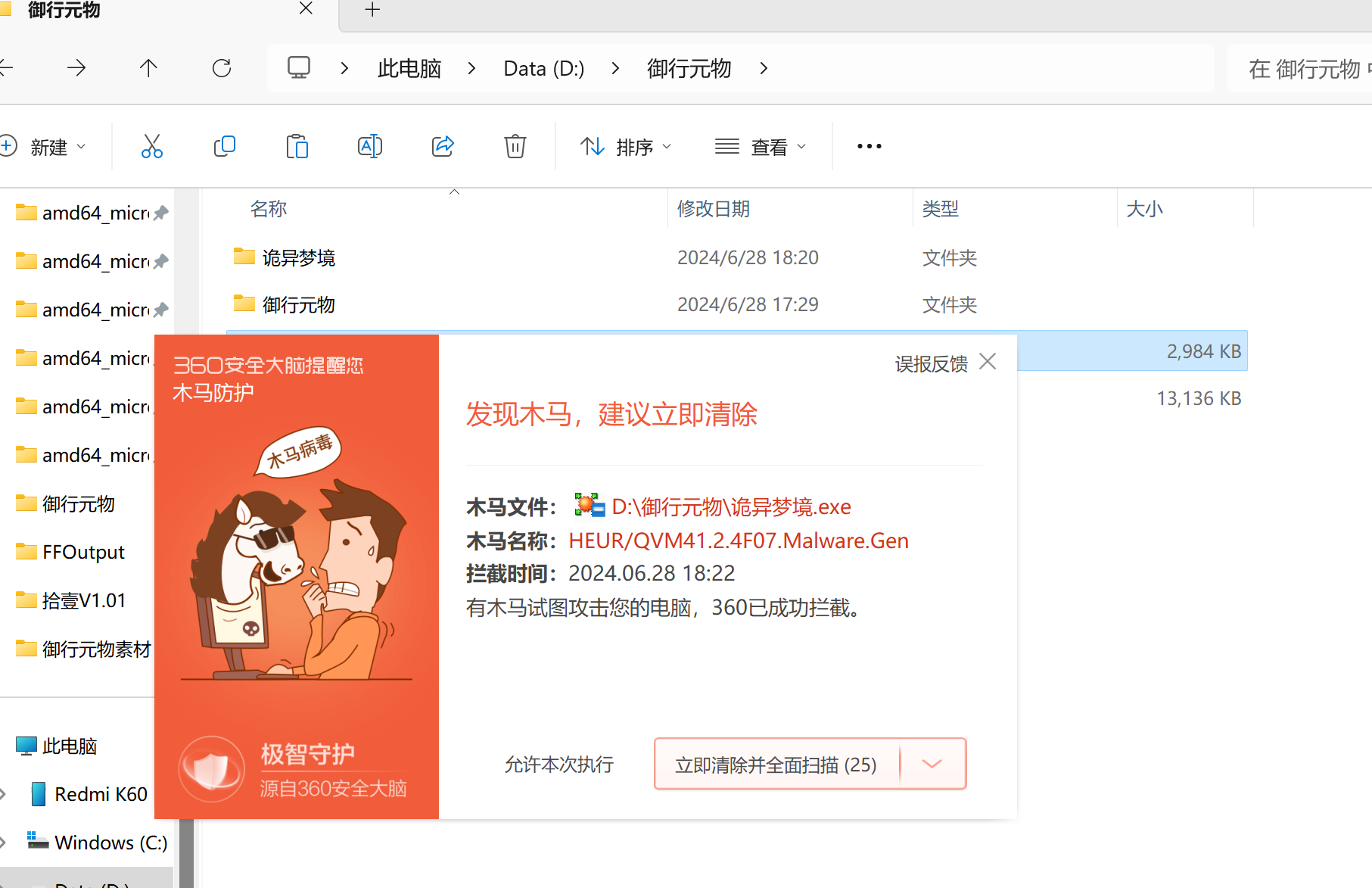Click the Windows (C:) drive icon
Image resolution: width=1372 pixels, height=888 pixels.
pyautogui.click(x=38, y=841)
